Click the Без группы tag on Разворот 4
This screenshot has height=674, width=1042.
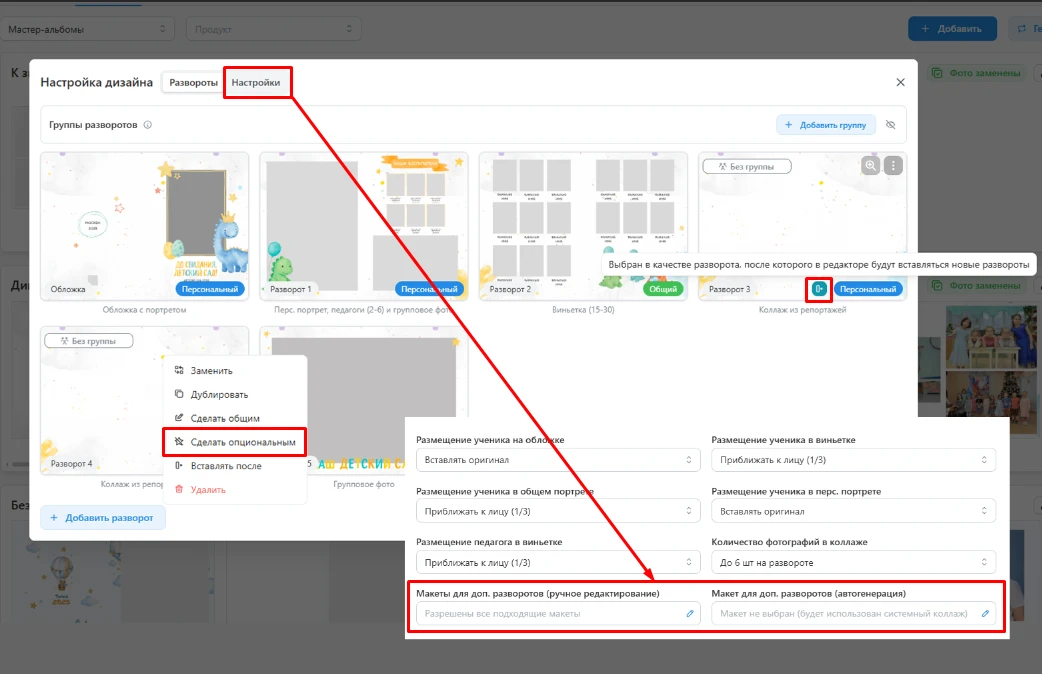tap(88, 340)
